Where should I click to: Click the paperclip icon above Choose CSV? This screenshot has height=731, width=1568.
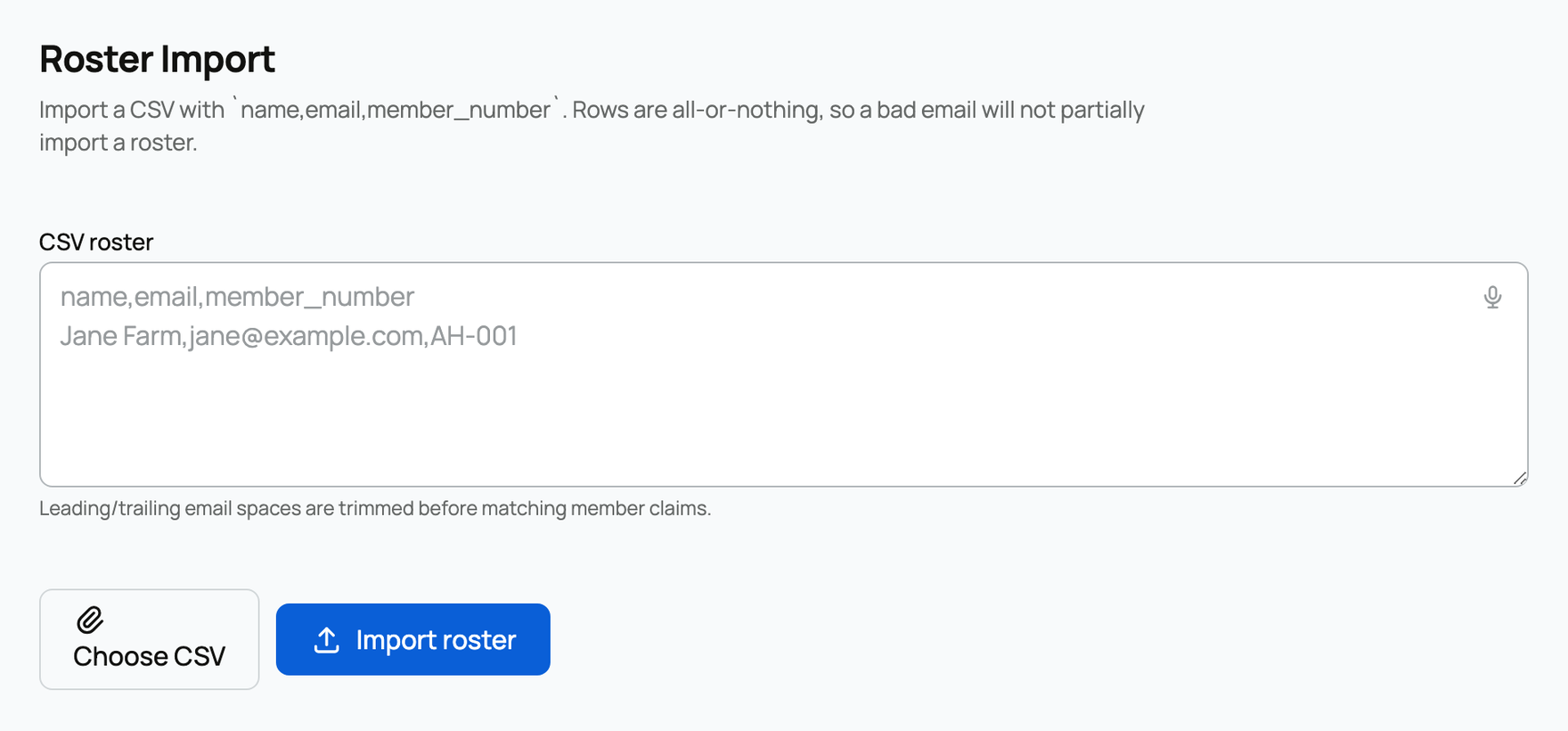click(x=90, y=620)
